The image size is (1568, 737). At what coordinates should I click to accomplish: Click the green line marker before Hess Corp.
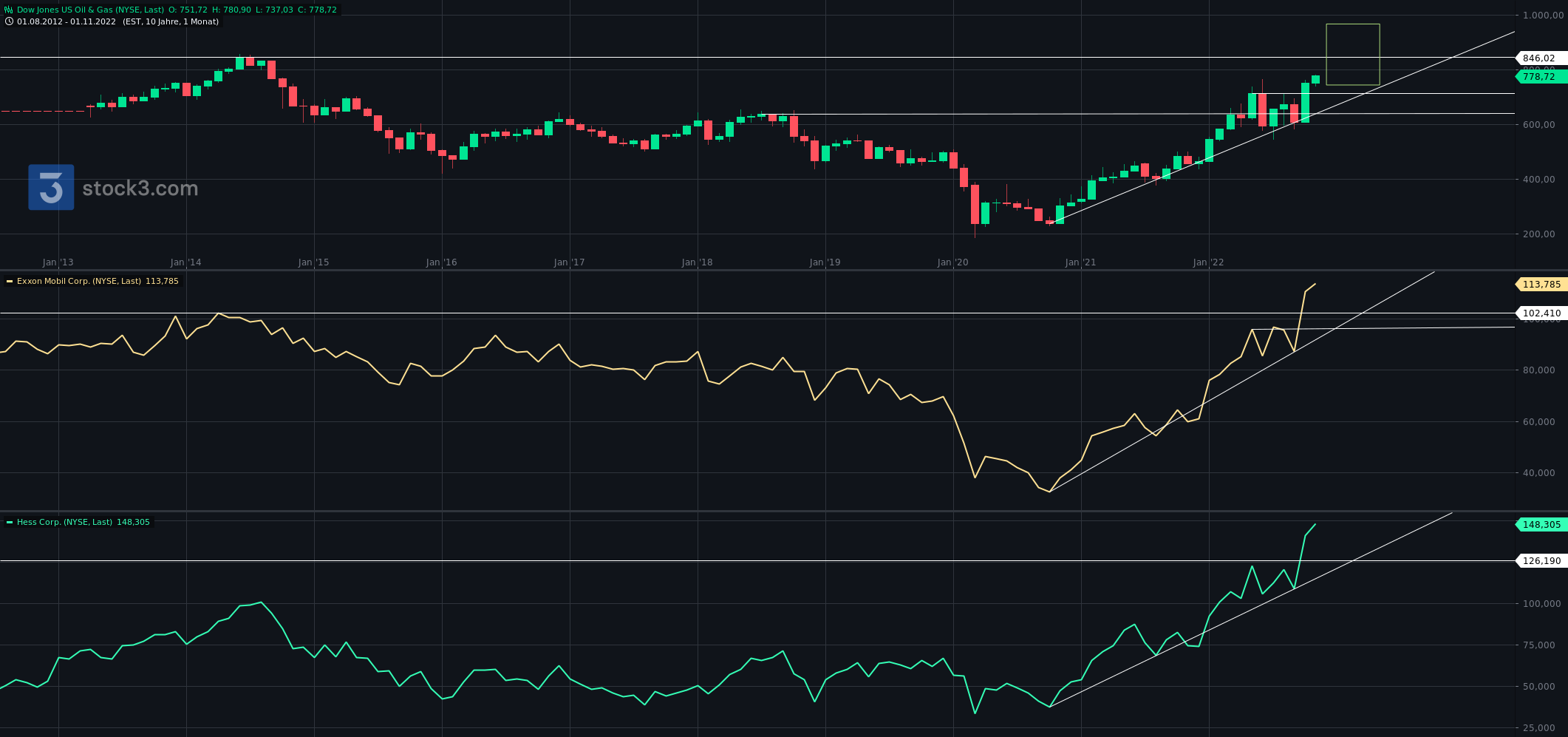[10, 523]
